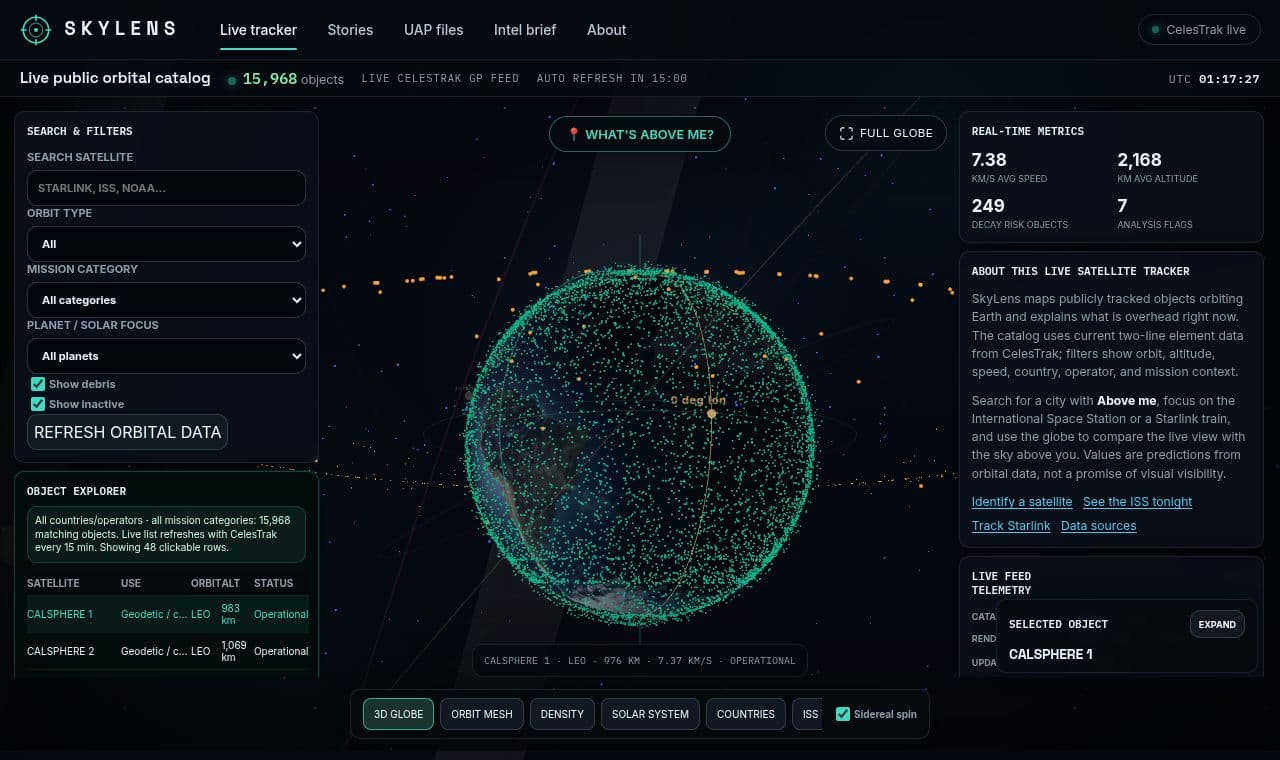This screenshot has height=760, width=1280.
Task: Select the CALSPHERE 2 table row
Action: click(168, 651)
